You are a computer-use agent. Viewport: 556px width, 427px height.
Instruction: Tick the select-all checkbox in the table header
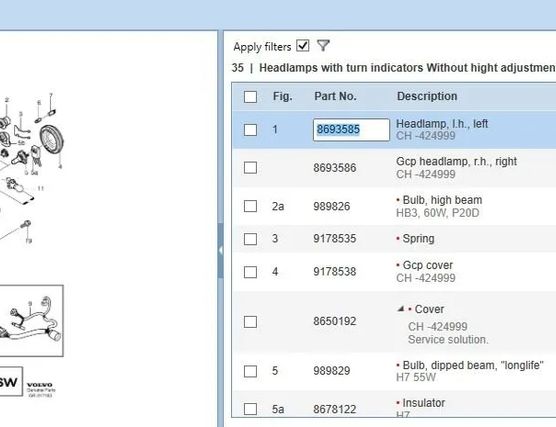coord(250,96)
